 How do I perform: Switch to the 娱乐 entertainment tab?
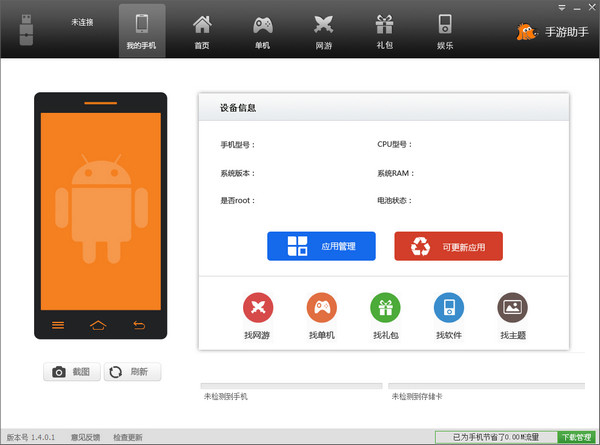[445, 32]
